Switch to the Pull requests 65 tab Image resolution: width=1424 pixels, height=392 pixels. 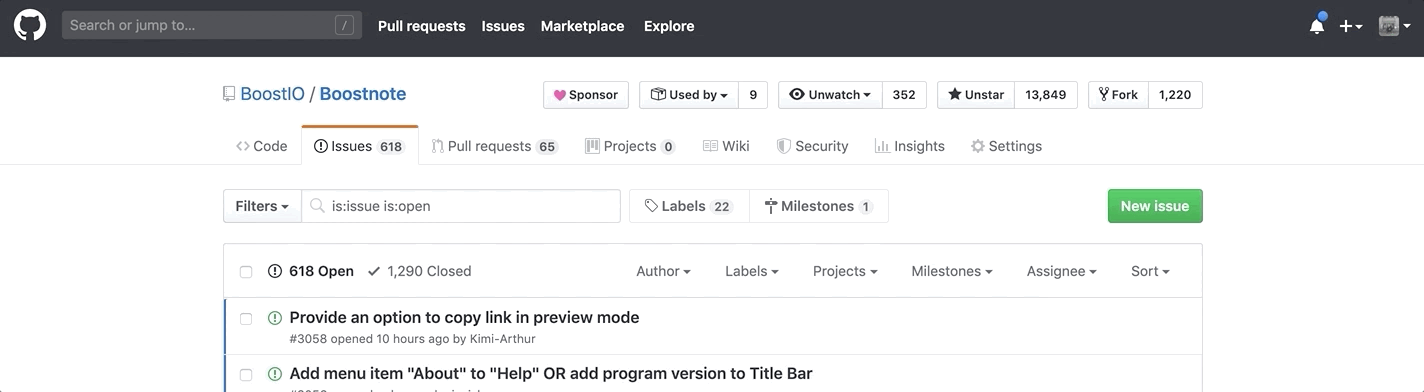(494, 146)
